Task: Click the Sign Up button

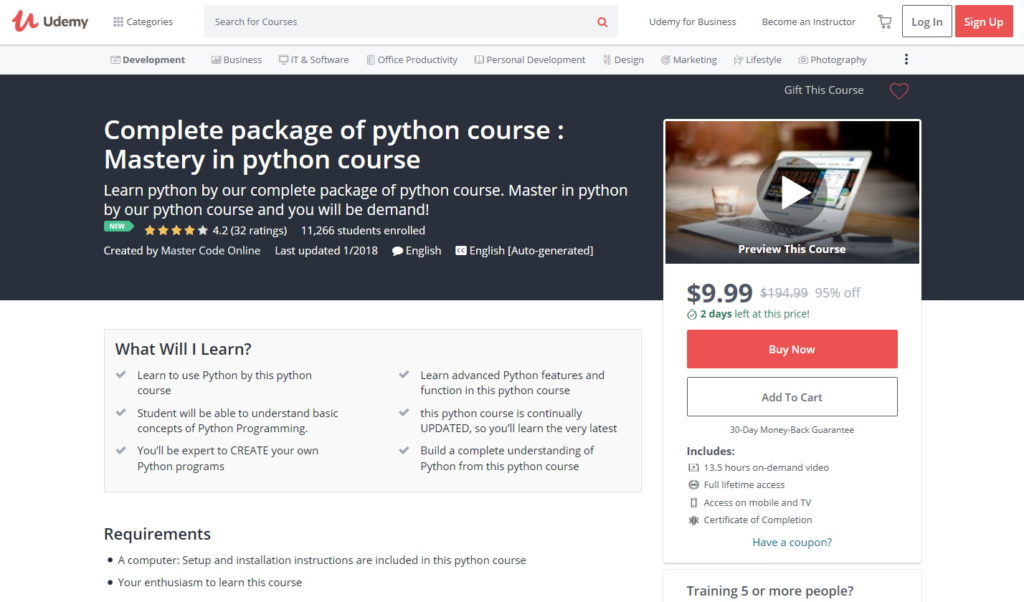Action: [983, 22]
